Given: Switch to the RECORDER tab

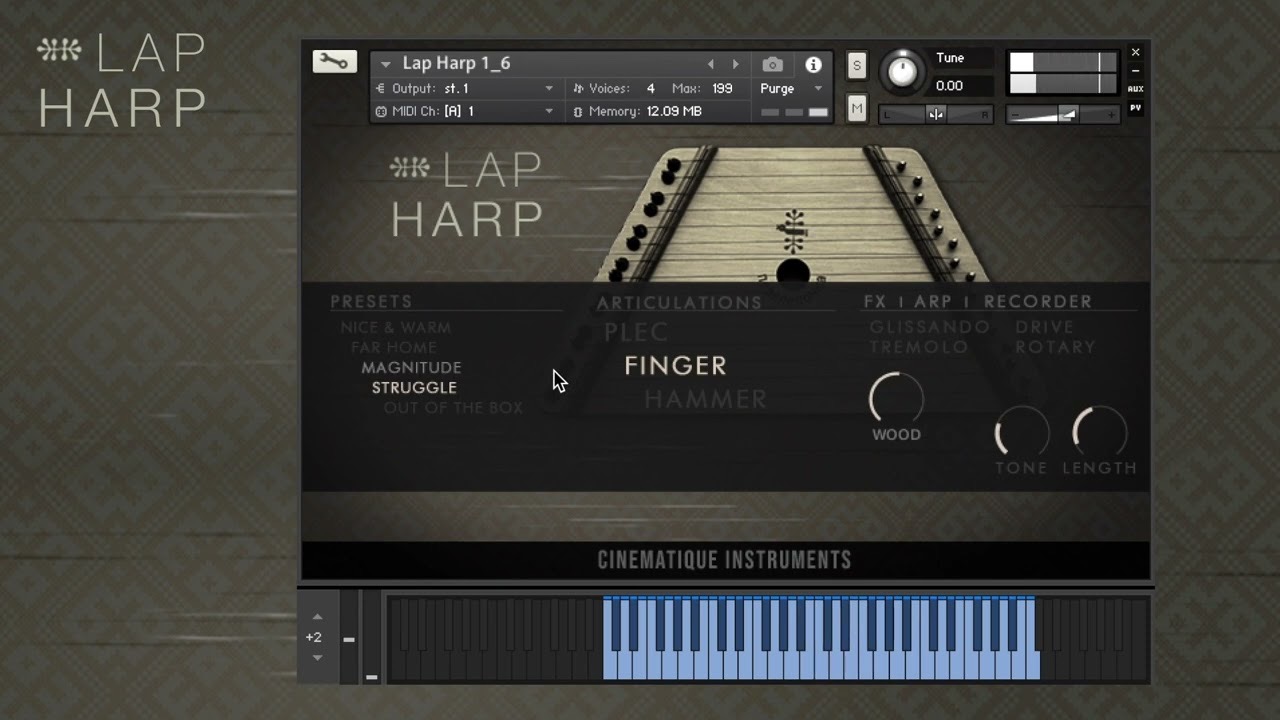Looking at the screenshot, I should click(x=1038, y=301).
